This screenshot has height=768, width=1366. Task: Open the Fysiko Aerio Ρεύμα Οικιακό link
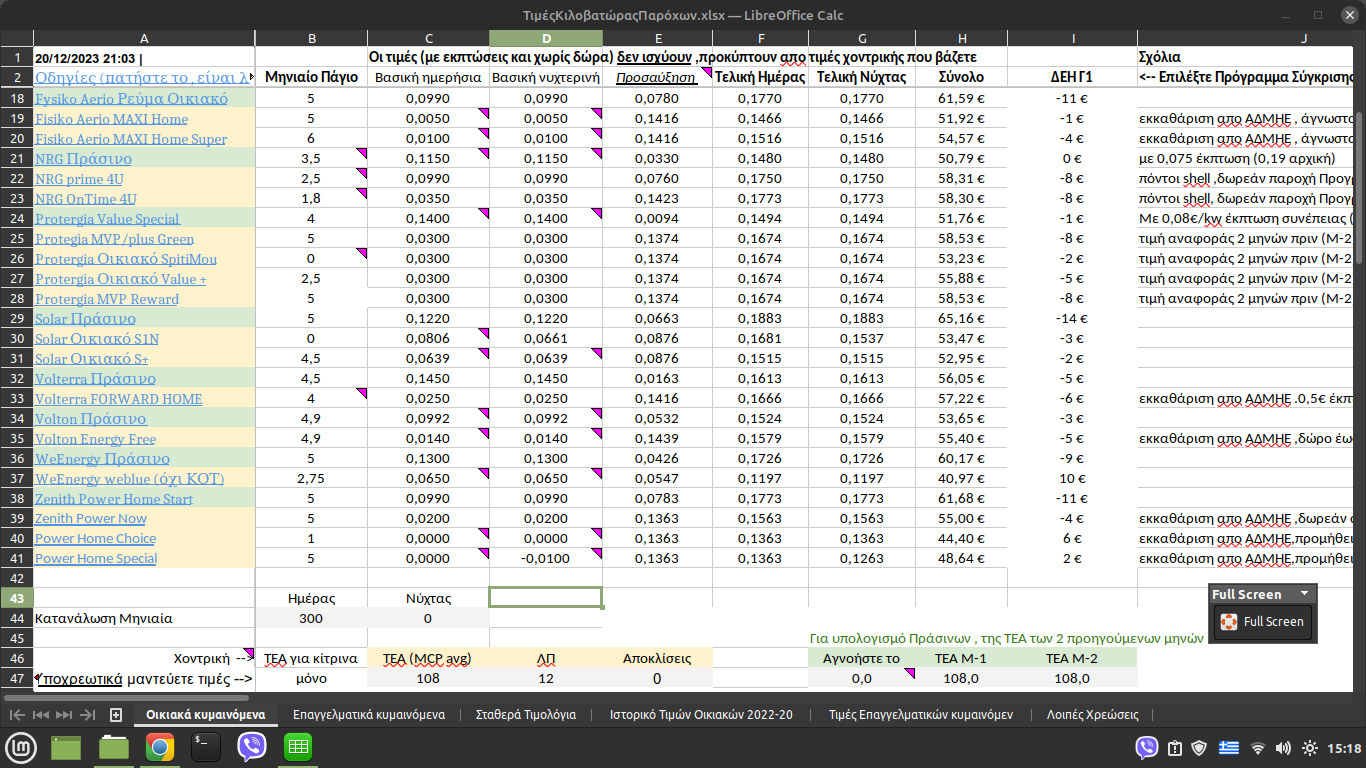[131, 98]
